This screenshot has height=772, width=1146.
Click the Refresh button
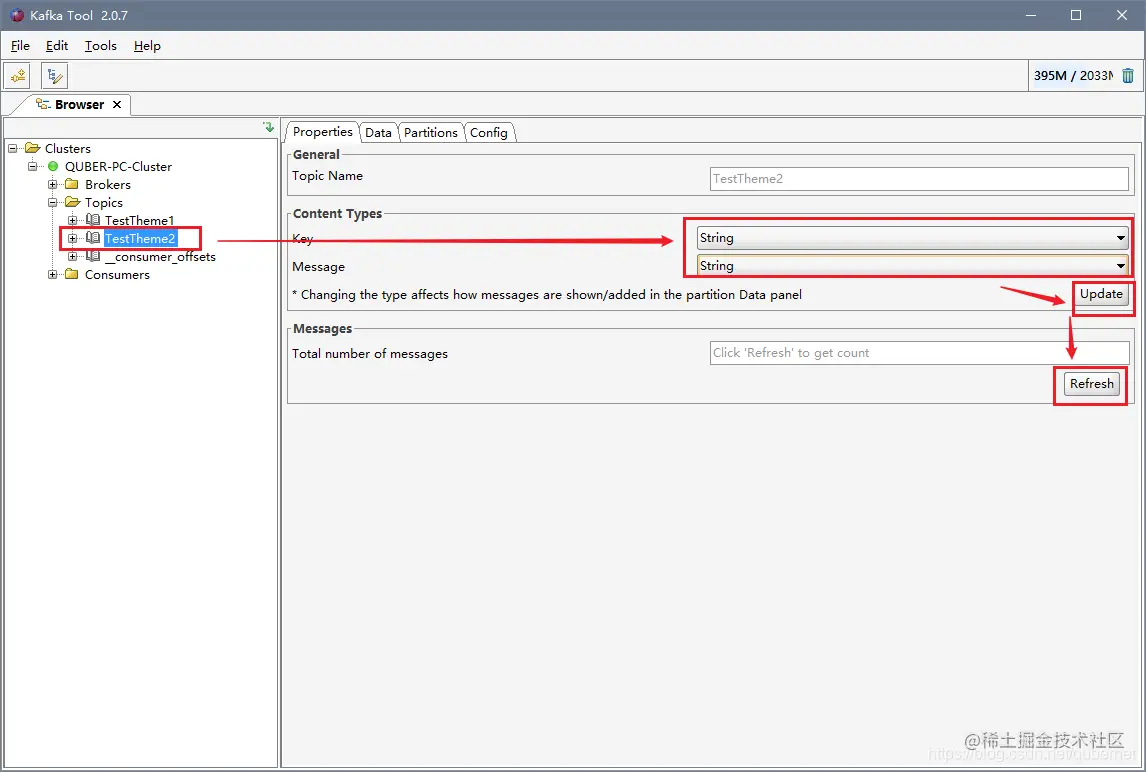tap(1091, 384)
